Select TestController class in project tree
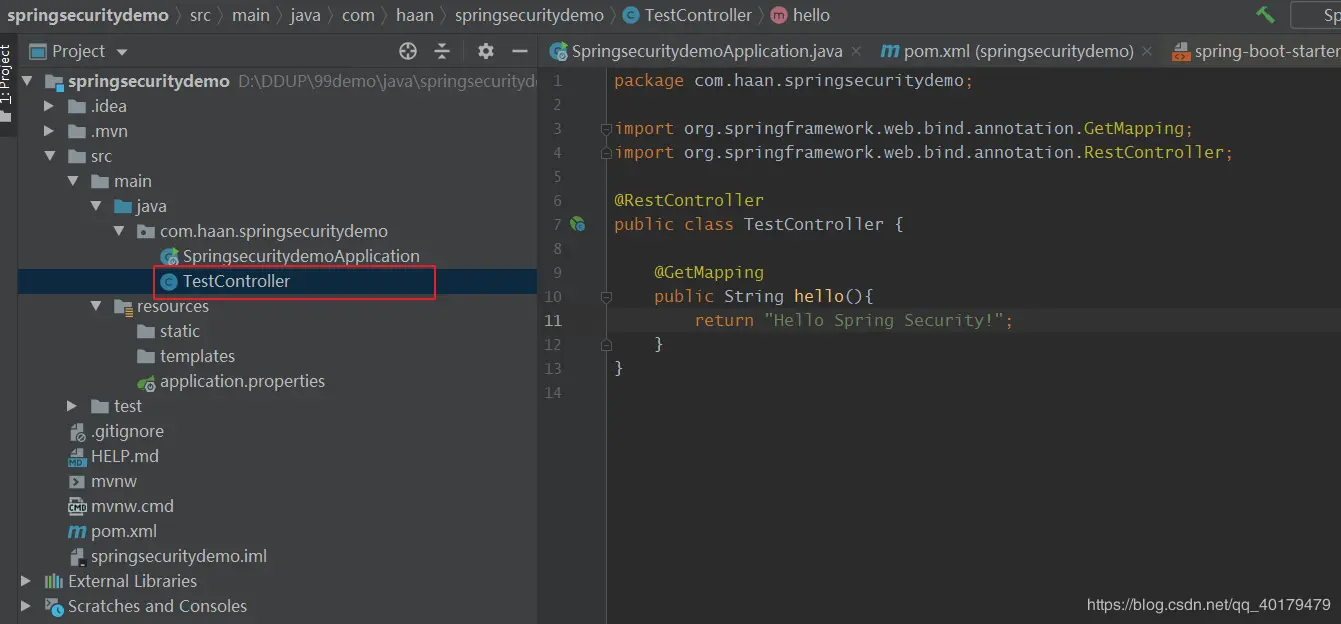This screenshot has width=1341, height=624. 236,281
